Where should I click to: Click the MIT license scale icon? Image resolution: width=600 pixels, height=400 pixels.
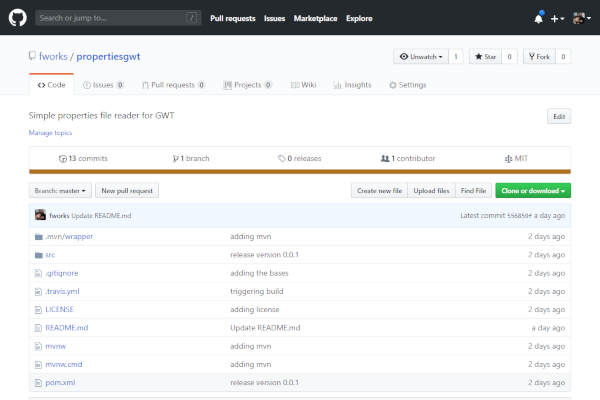point(508,158)
